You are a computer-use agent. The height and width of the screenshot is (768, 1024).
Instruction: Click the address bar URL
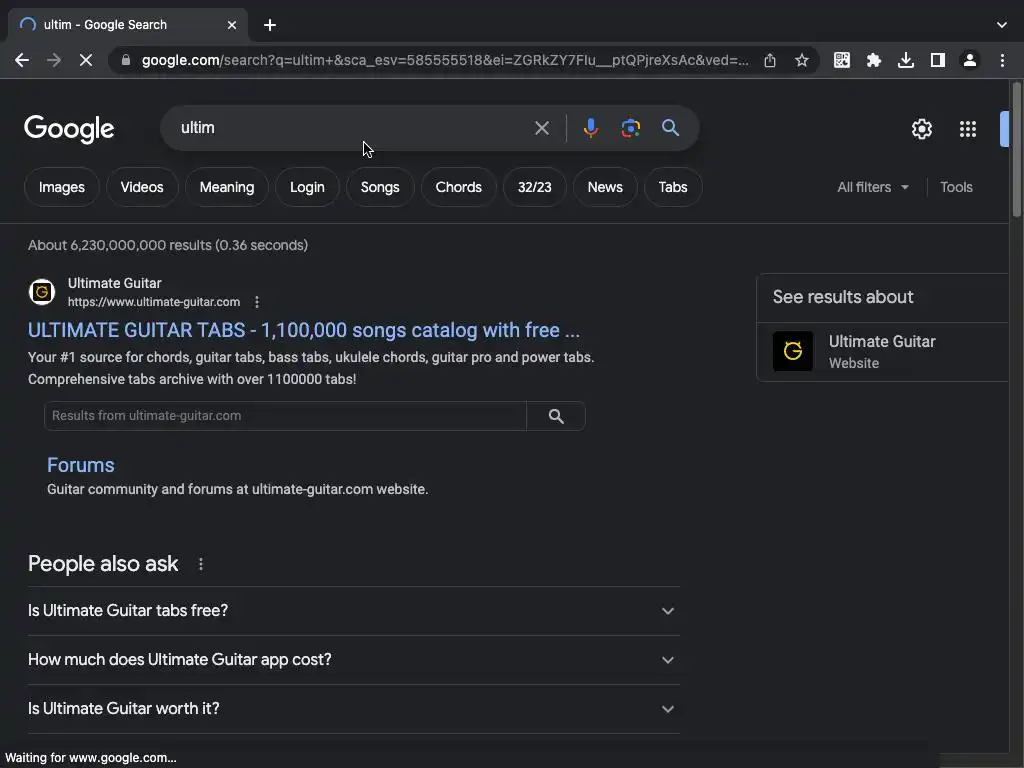point(445,60)
